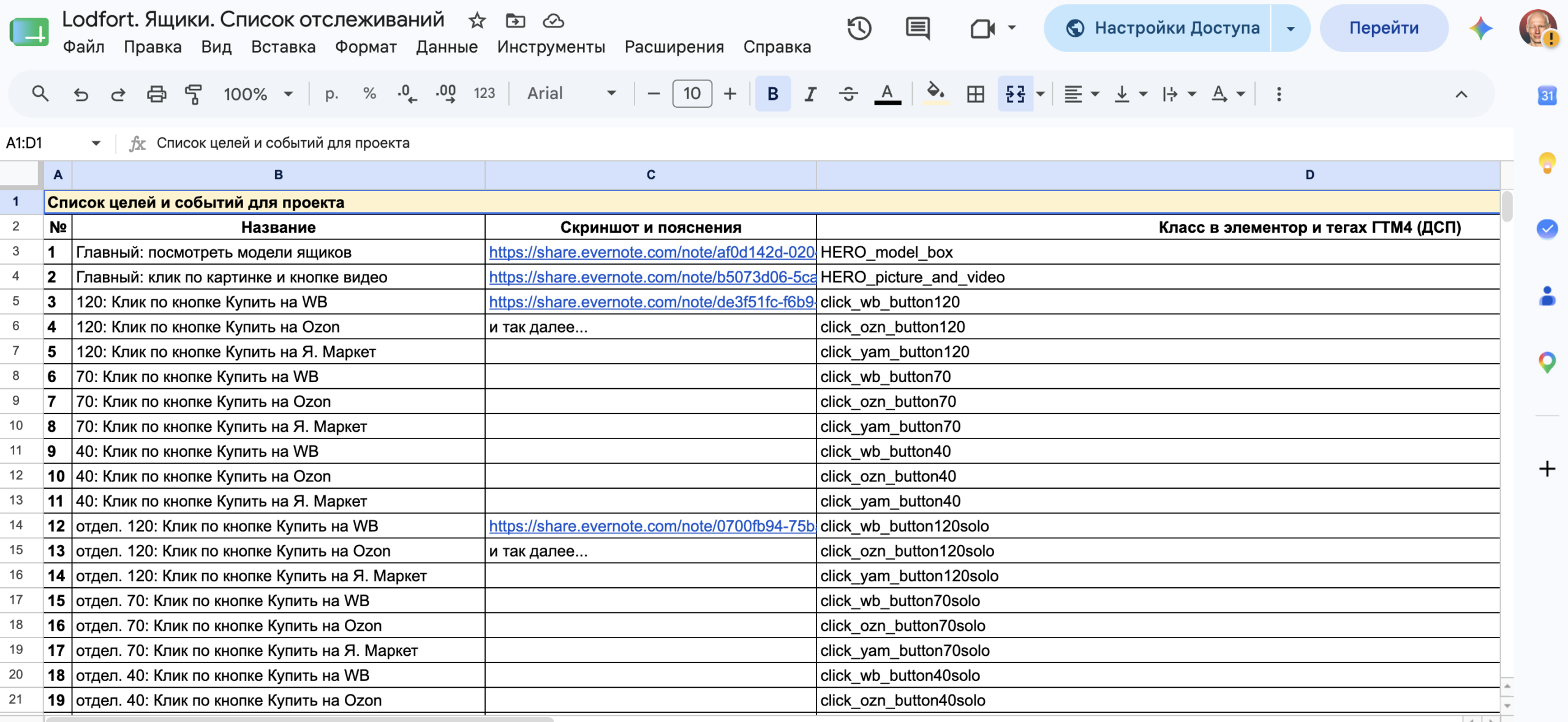Increase font size plus button
The image size is (1568, 722).
[729, 94]
